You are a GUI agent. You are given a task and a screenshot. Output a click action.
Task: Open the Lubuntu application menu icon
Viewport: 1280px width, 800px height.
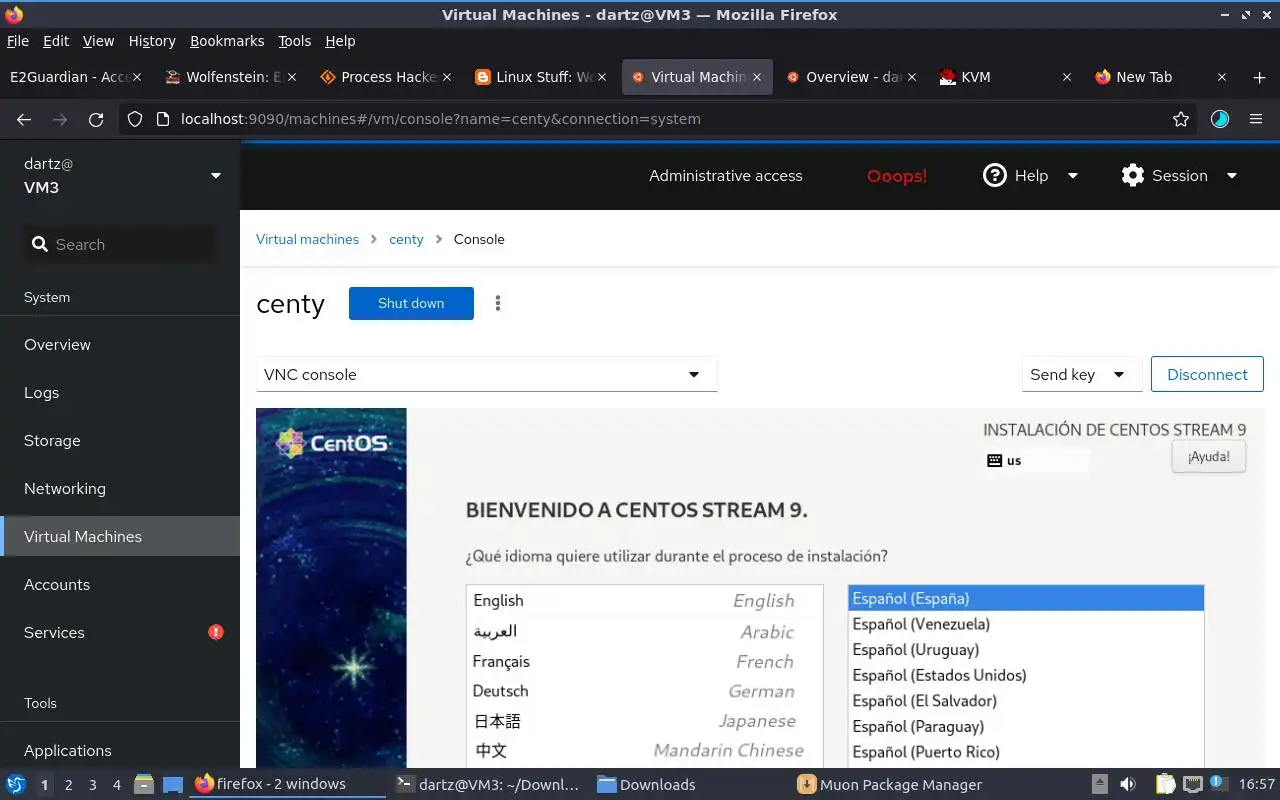16,784
